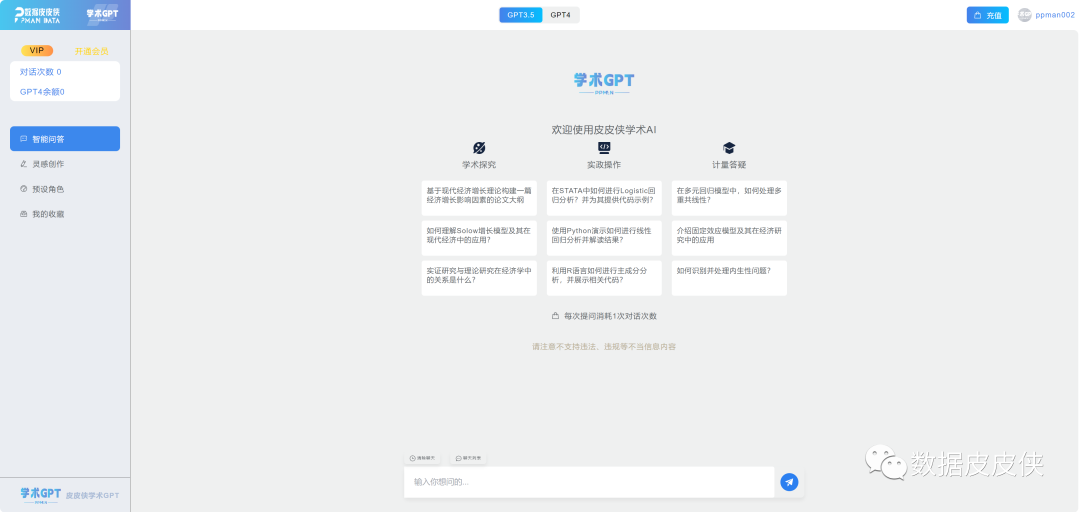Click the 皮皮侠学术GPT footer text
This screenshot has width=1080, height=512.
tap(92, 495)
